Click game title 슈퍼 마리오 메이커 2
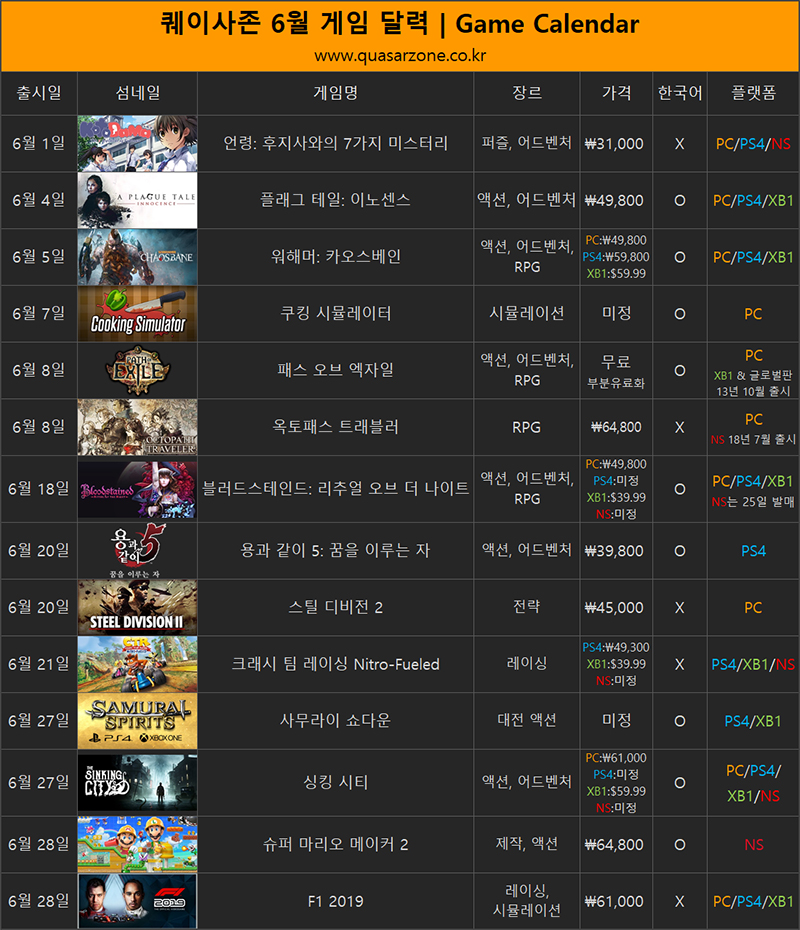The image size is (800, 930). pyautogui.click(x=336, y=845)
